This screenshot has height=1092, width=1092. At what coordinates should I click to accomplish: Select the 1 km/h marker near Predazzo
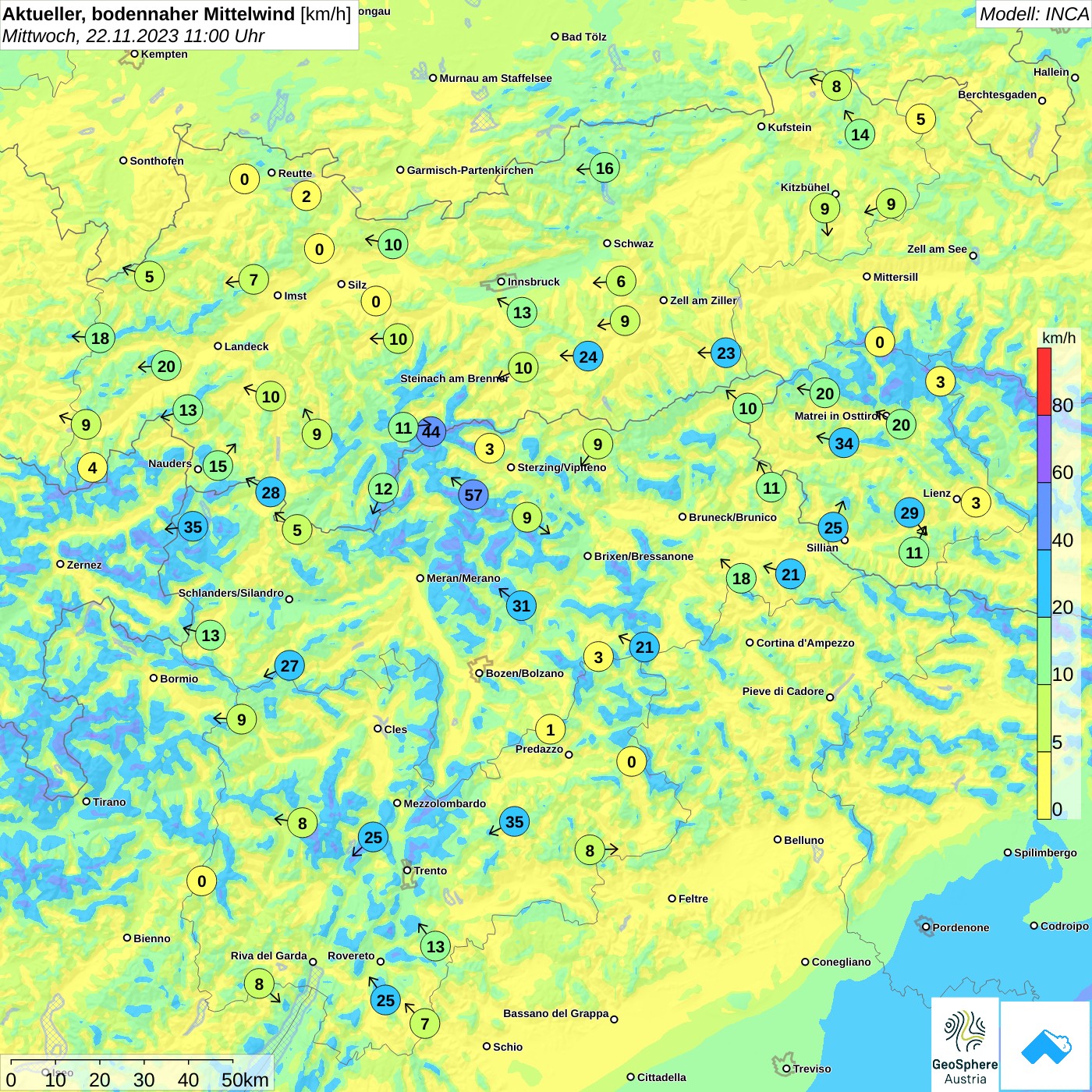pos(550,729)
